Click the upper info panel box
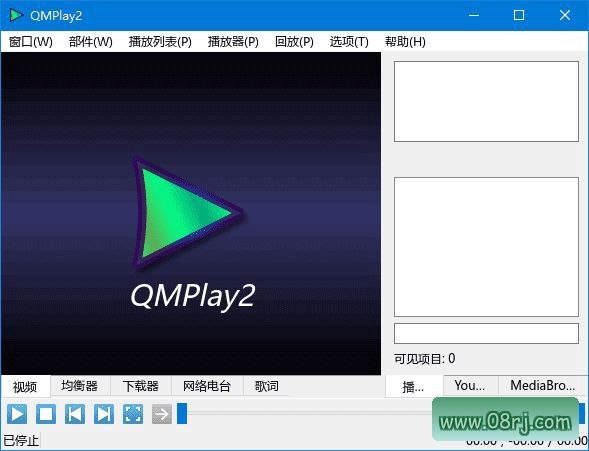Image resolution: width=589 pixels, height=451 pixels. [486, 101]
